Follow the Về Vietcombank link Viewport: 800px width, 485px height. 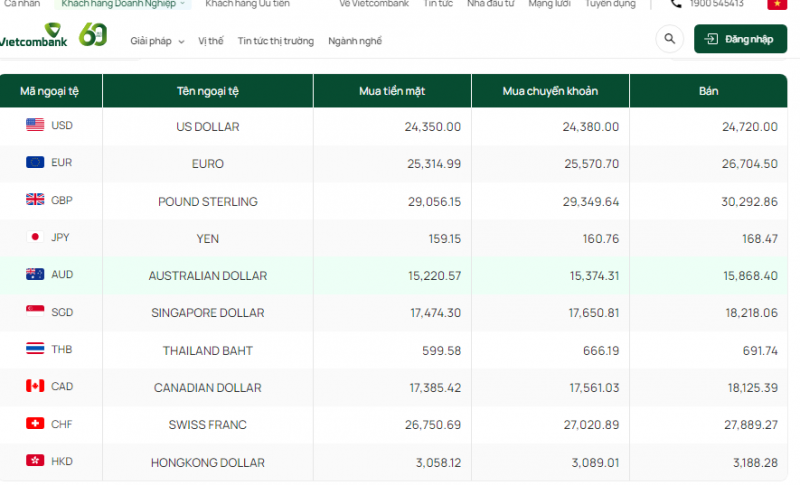click(x=373, y=4)
